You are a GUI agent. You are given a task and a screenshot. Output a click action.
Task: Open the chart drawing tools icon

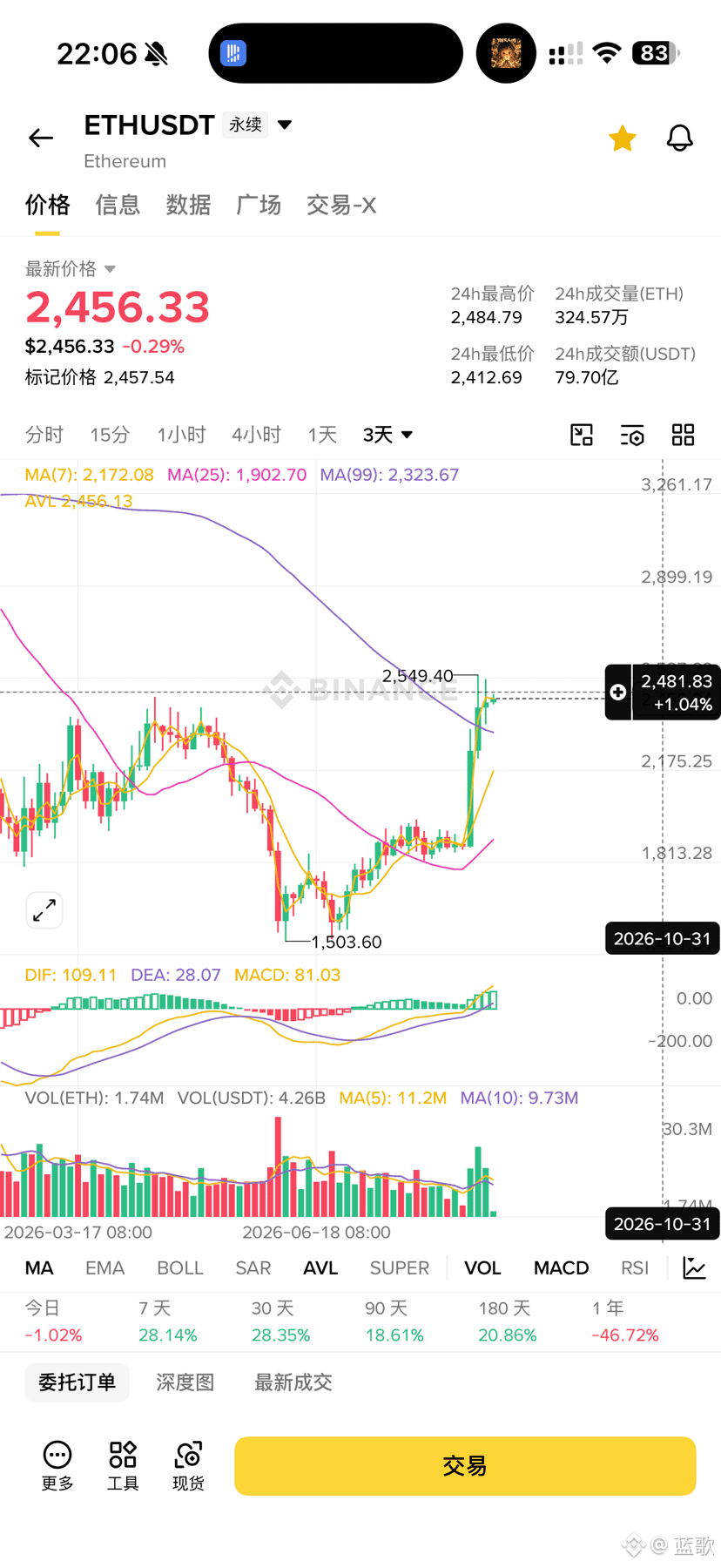point(582,435)
